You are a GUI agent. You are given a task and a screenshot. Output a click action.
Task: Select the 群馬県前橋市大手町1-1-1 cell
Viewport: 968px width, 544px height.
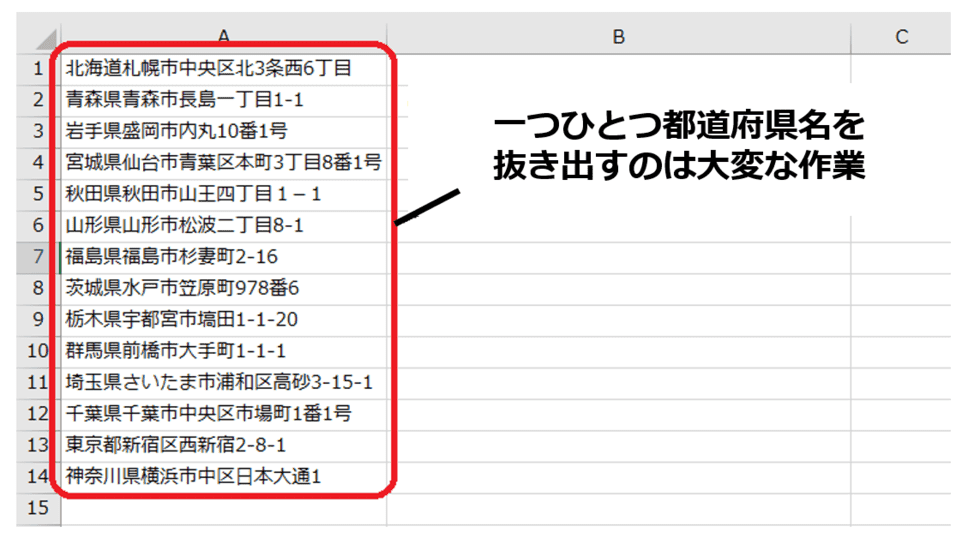(x=176, y=351)
